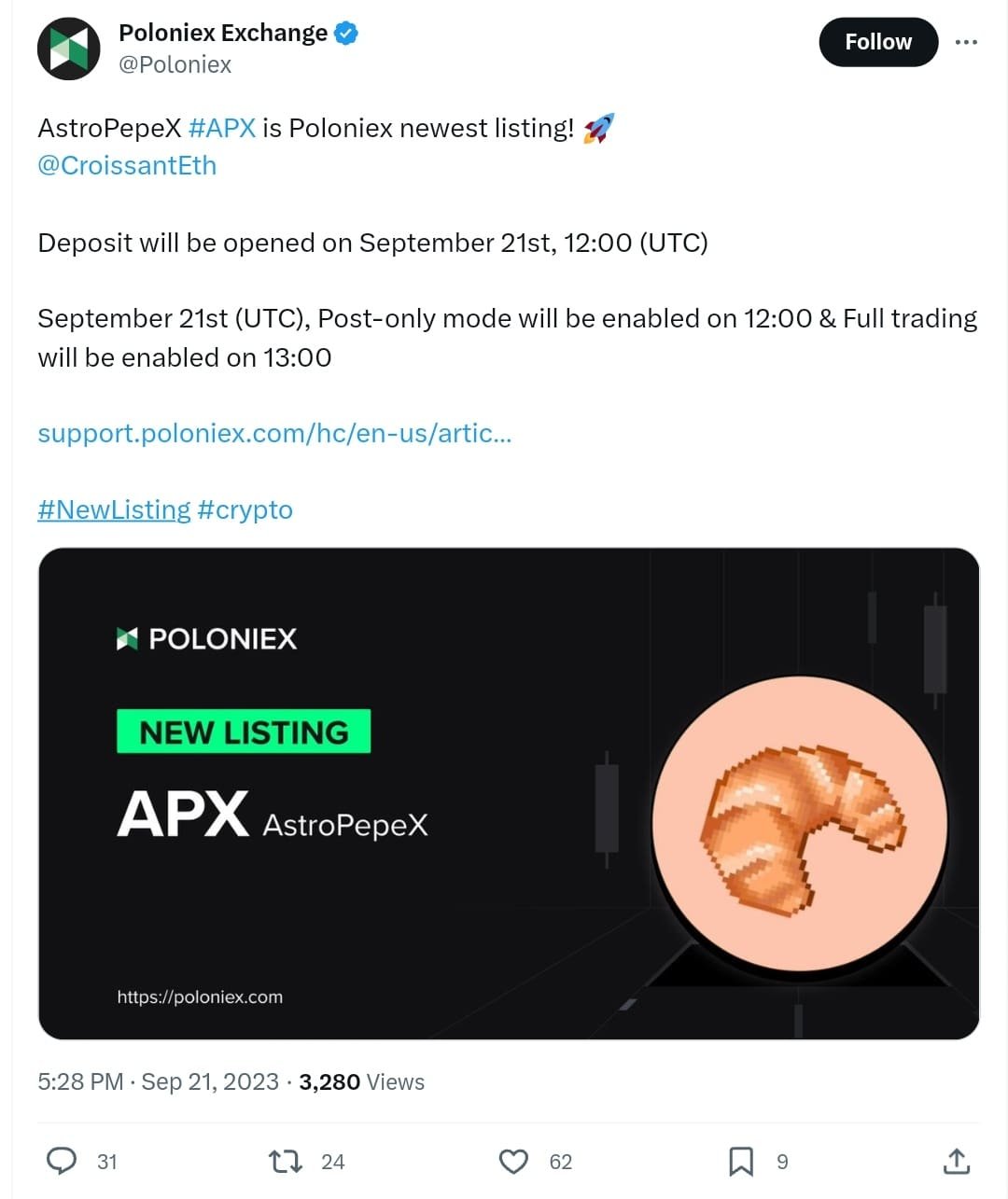The height and width of the screenshot is (1199, 1008).
Task: Click the reply icon on the tweet
Action: coord(63,1160)
